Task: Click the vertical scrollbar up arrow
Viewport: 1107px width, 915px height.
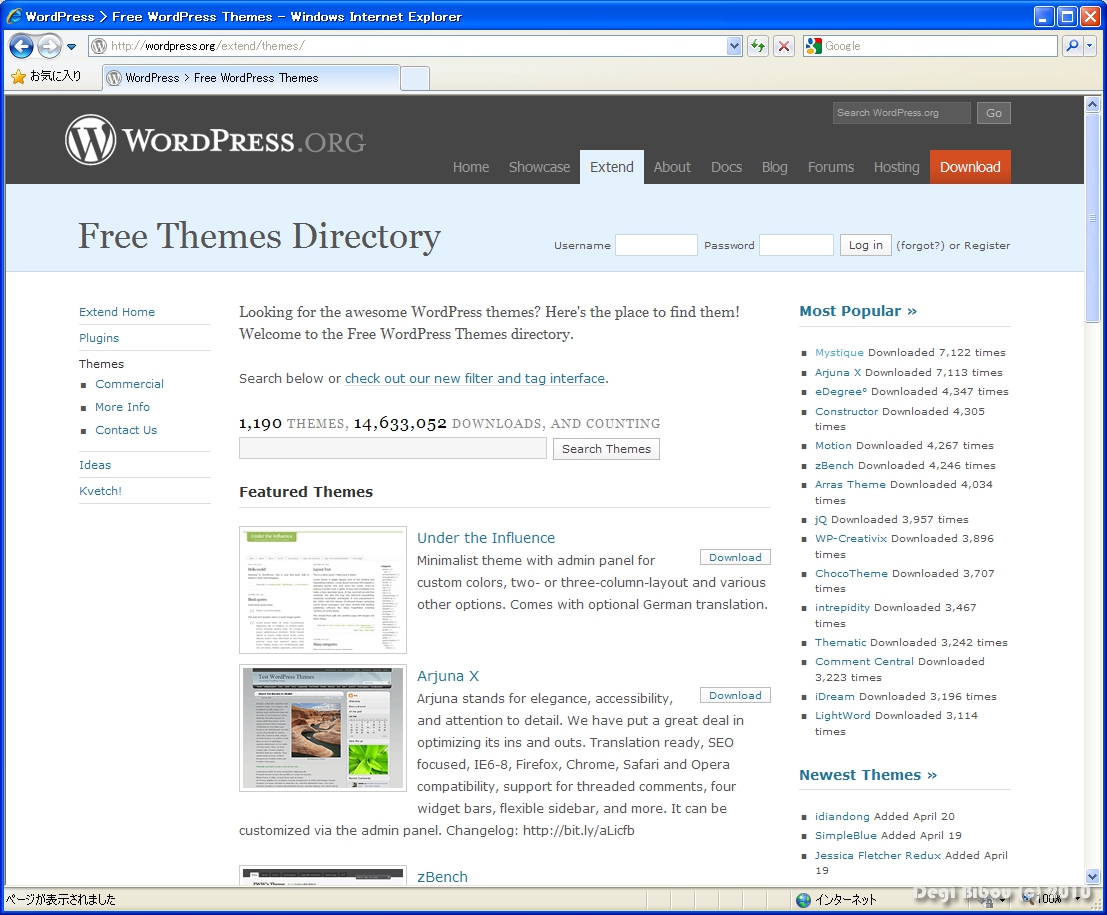Action: (1092, 104)
